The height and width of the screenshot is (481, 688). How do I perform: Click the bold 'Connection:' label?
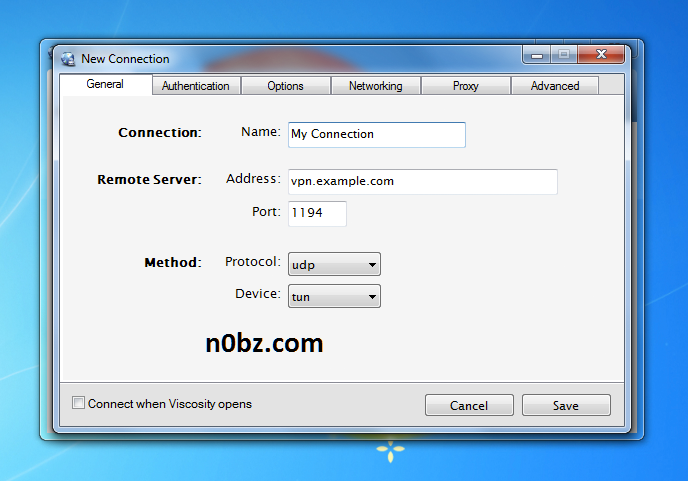click(x=160, y=133)
